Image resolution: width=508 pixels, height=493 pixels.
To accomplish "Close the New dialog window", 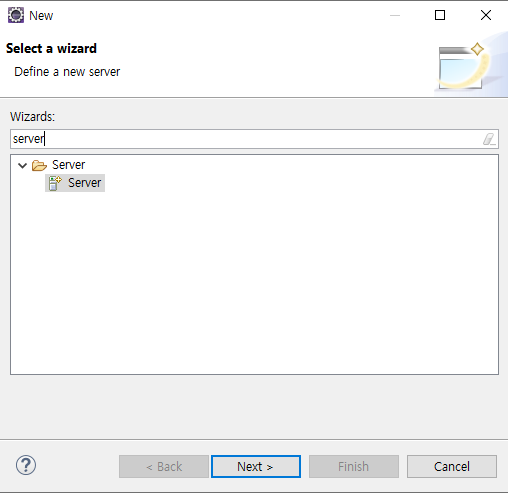I will coord(486,15).
